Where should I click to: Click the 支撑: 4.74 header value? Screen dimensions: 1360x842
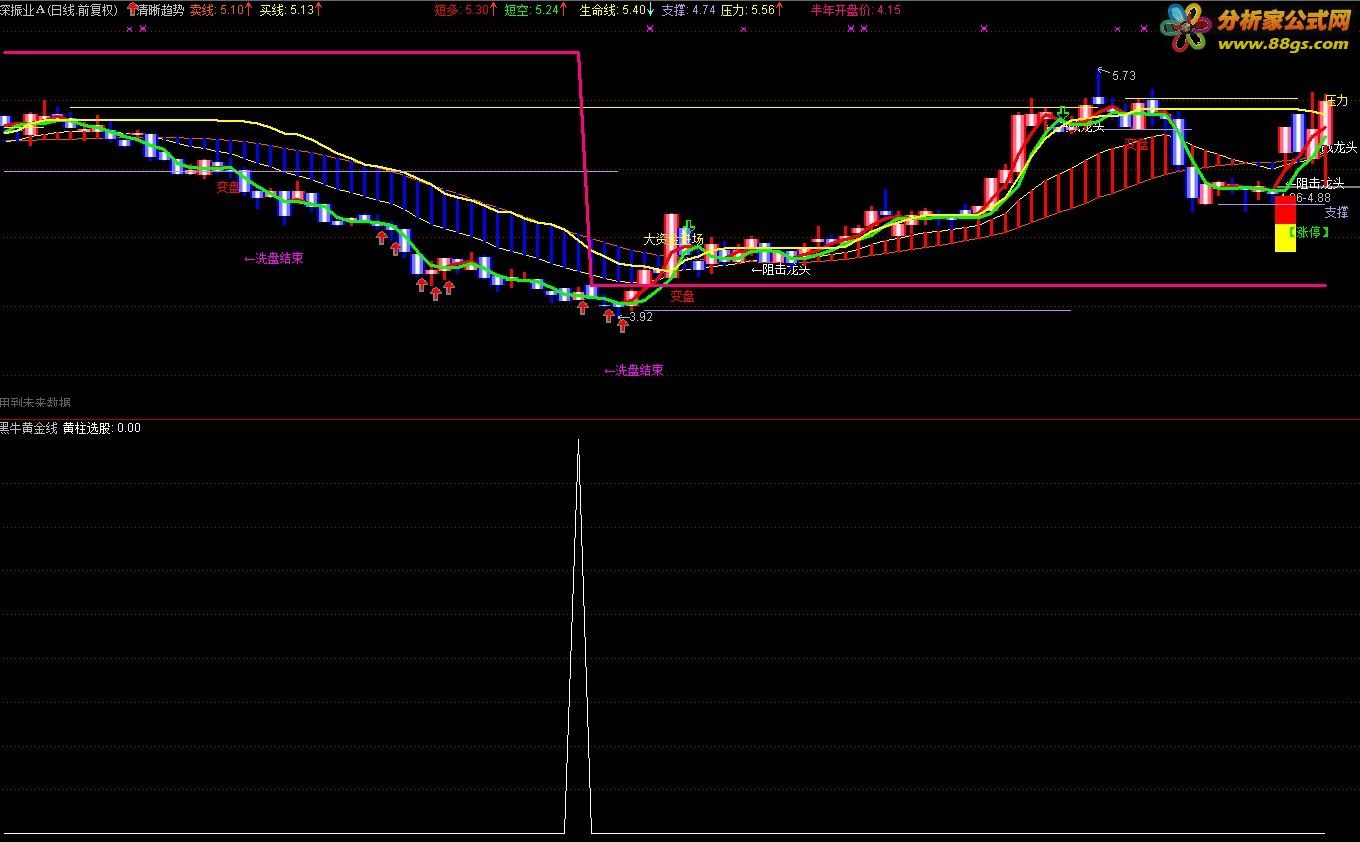coord(688,9)
